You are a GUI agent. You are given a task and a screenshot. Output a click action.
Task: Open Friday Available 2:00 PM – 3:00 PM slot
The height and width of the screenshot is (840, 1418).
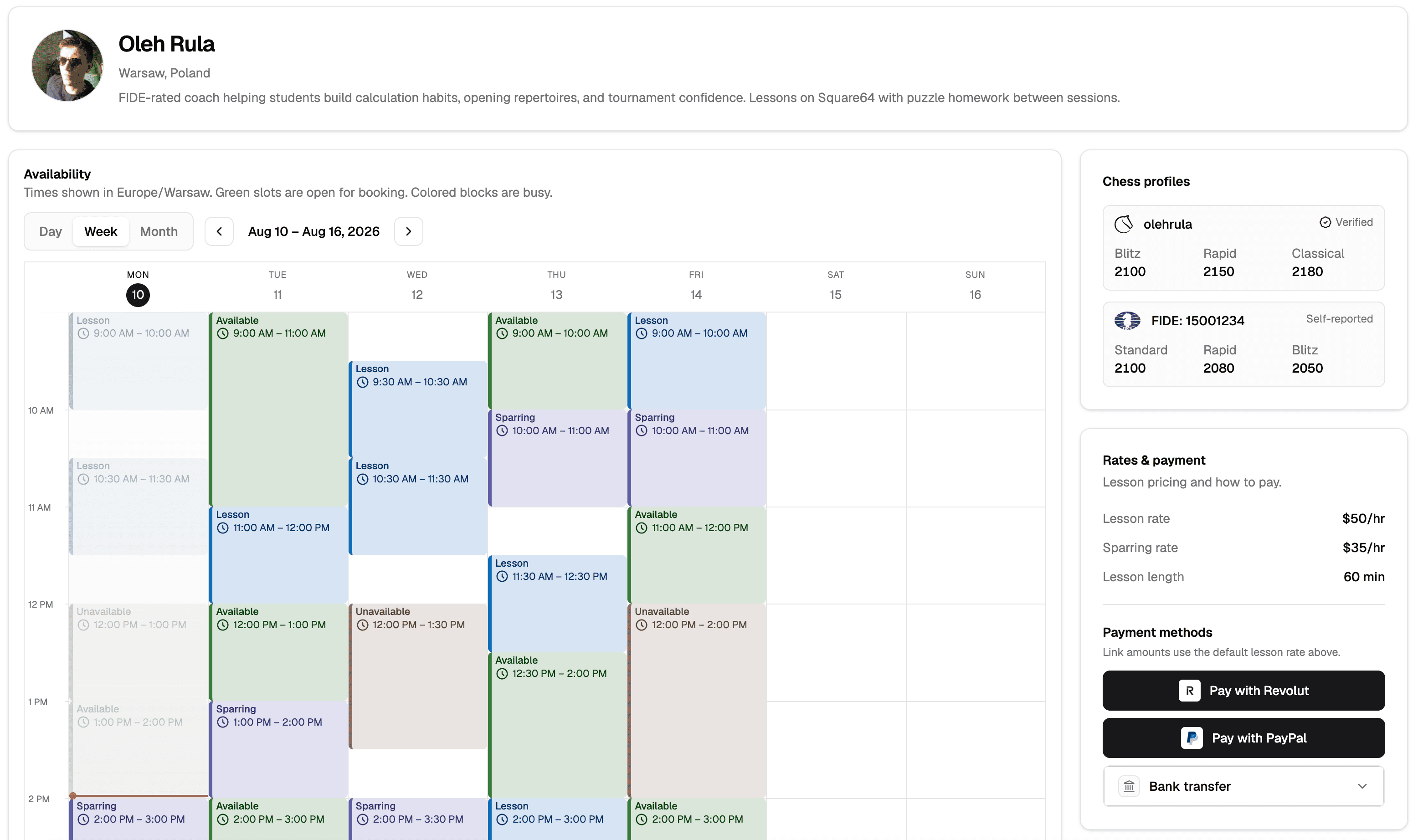tap(697, 819)
